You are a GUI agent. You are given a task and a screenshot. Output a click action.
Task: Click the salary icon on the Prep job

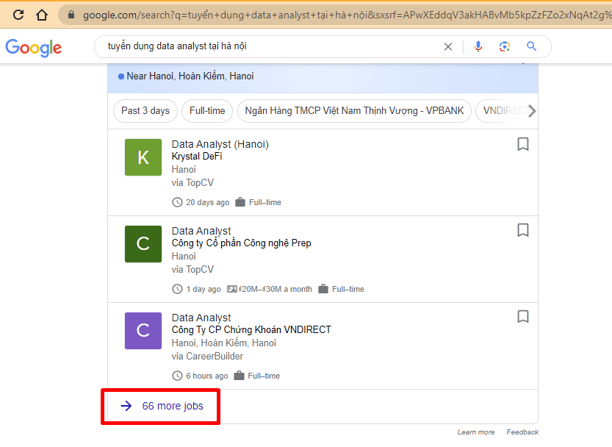pos(232,289)
